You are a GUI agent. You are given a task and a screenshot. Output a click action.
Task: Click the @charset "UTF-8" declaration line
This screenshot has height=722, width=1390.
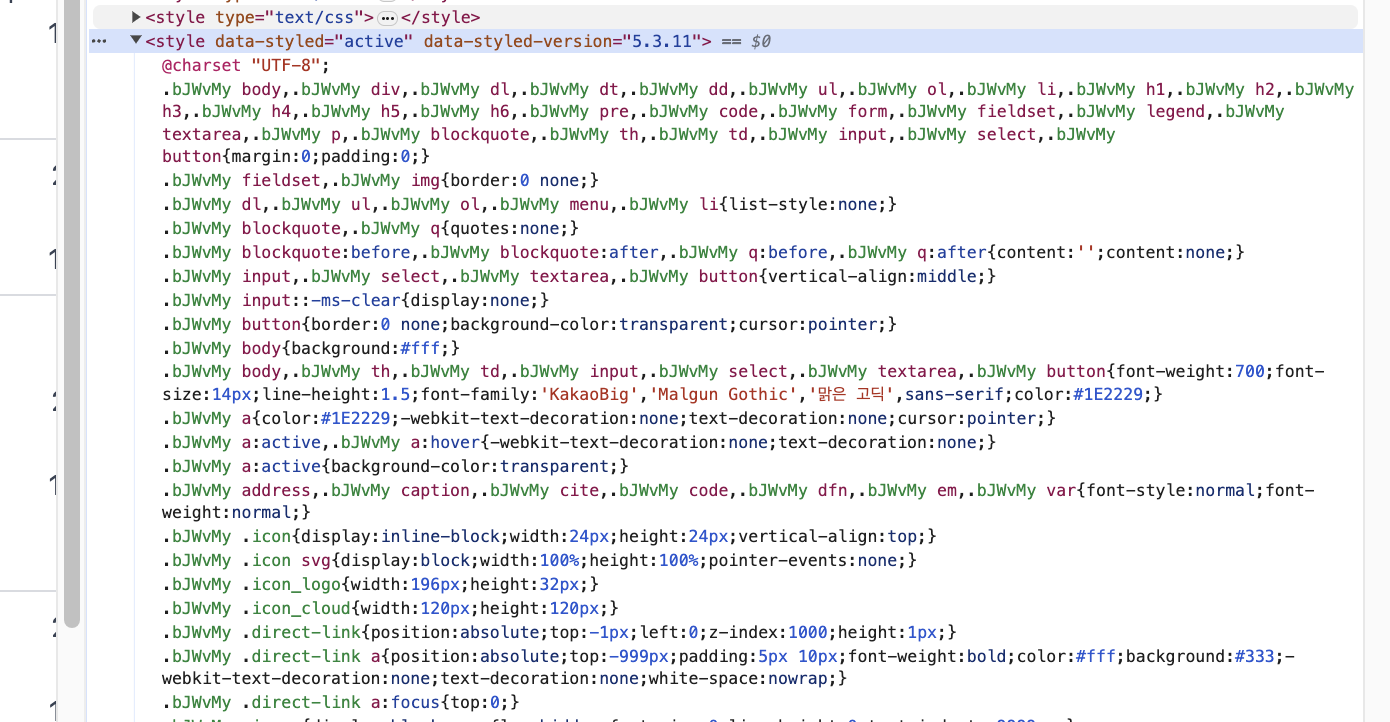pos(245,65)
